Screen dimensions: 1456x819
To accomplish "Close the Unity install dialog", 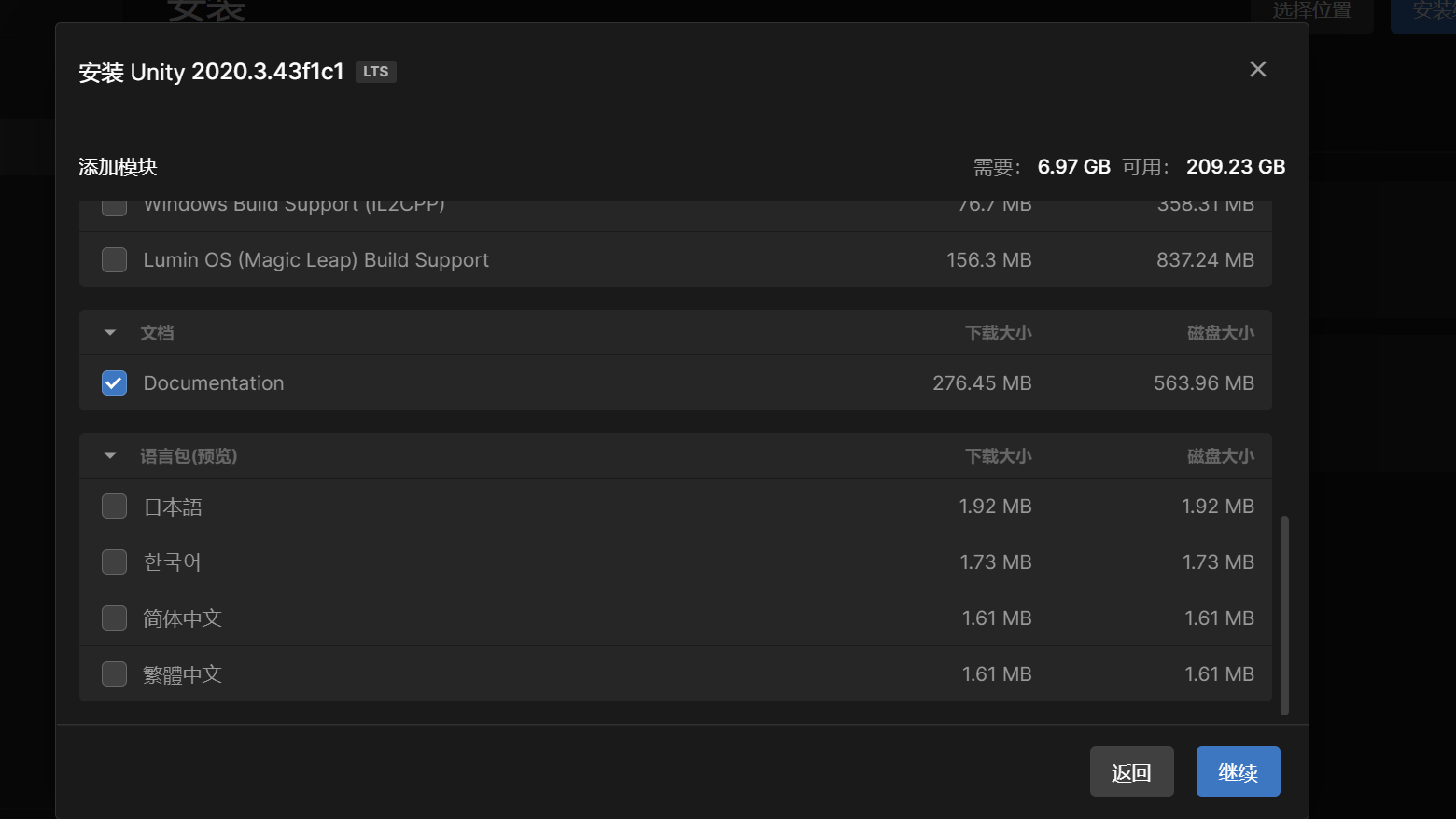I will [x=1257, y=70].
